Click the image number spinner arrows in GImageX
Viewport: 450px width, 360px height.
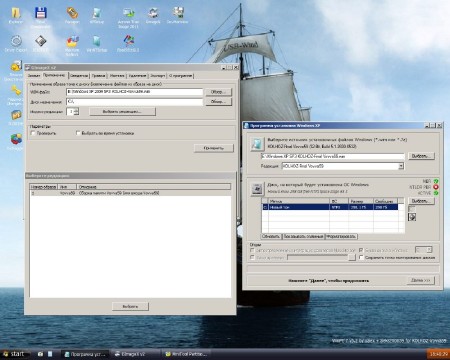[76, 112]
